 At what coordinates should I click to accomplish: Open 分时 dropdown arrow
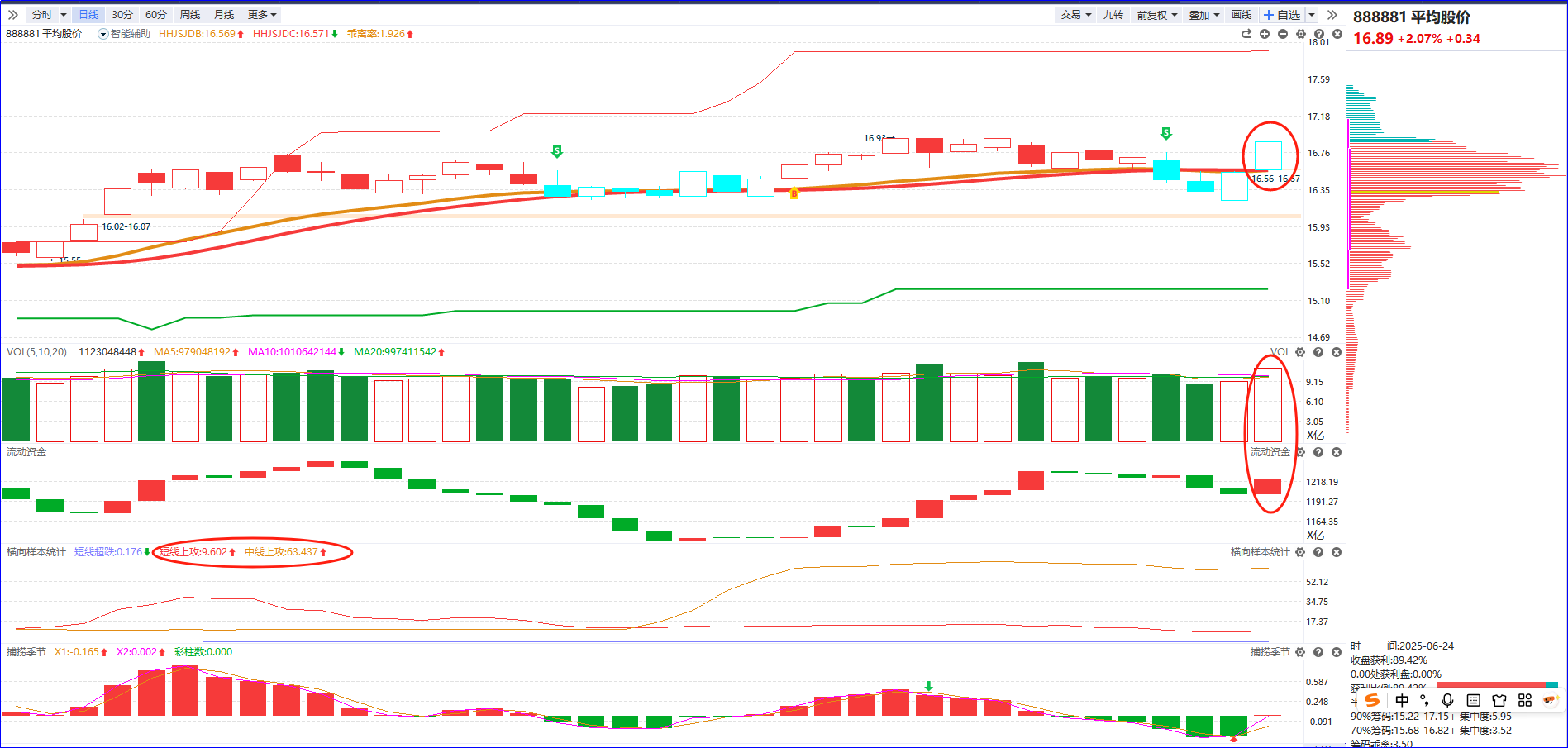(x=63, y=15)
